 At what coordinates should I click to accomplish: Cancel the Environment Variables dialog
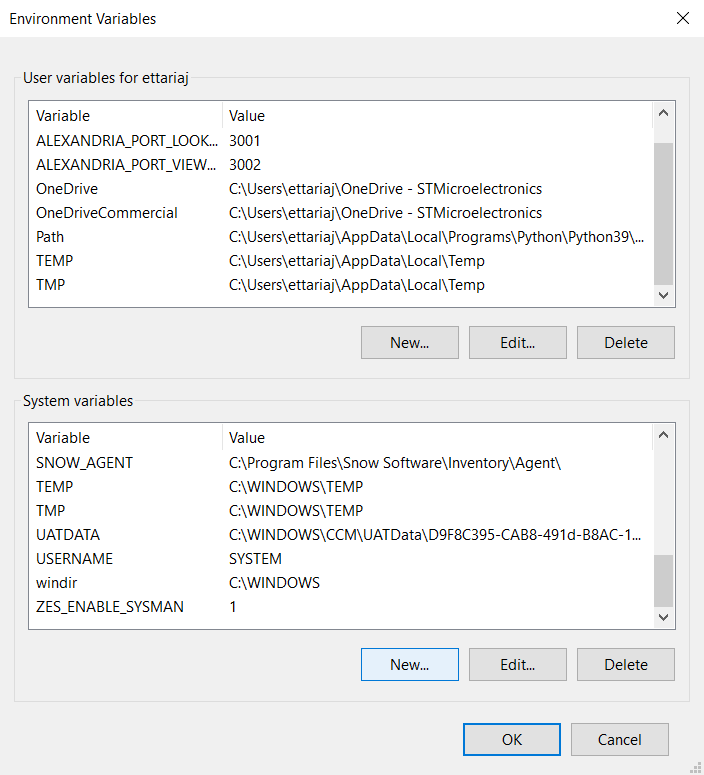(x=619, y=740)
